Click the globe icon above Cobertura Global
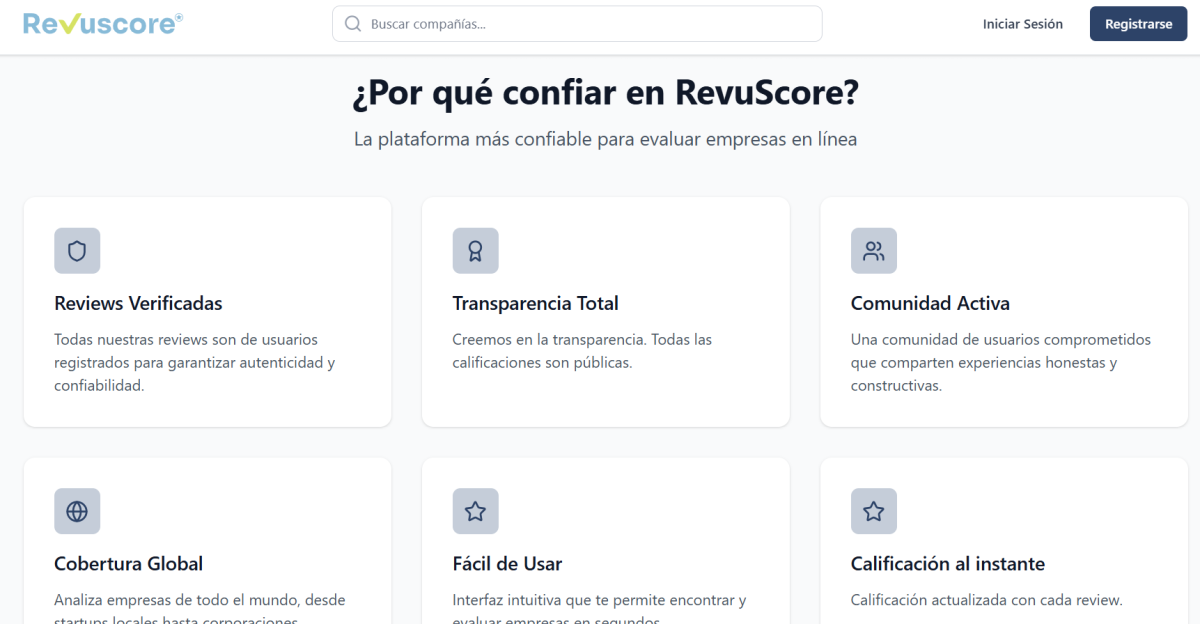 [x=77, y=511]
